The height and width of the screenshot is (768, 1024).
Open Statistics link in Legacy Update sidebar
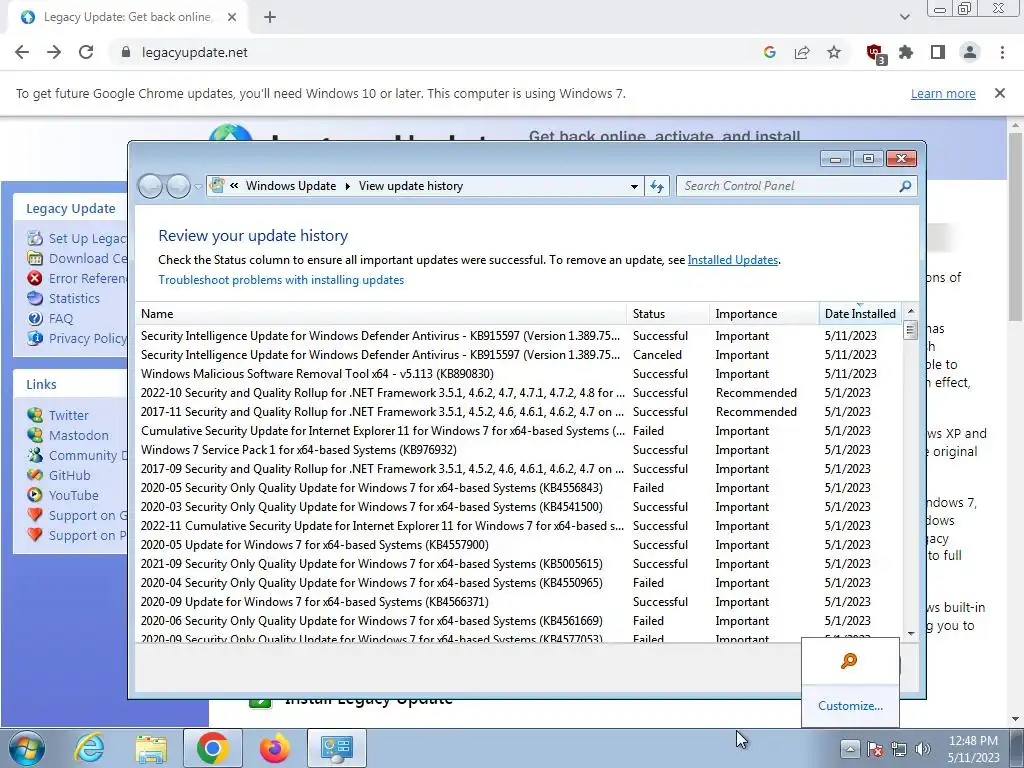tap(74, 298)
